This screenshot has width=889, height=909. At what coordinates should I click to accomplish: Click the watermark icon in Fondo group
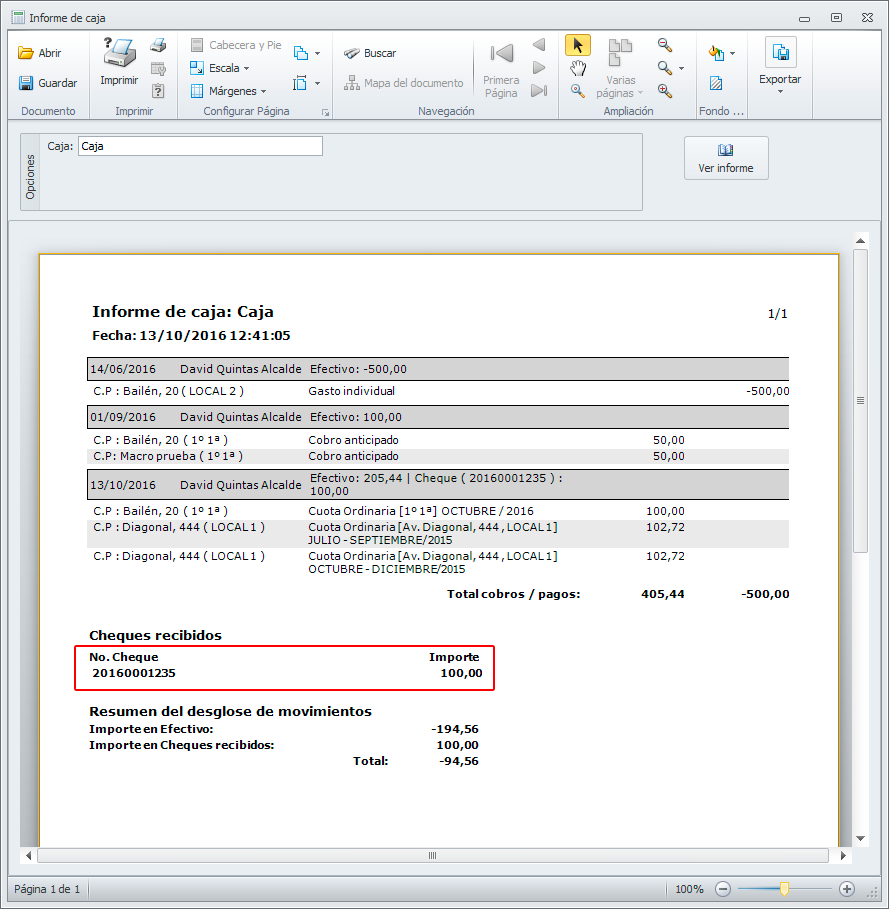[716, 83]
